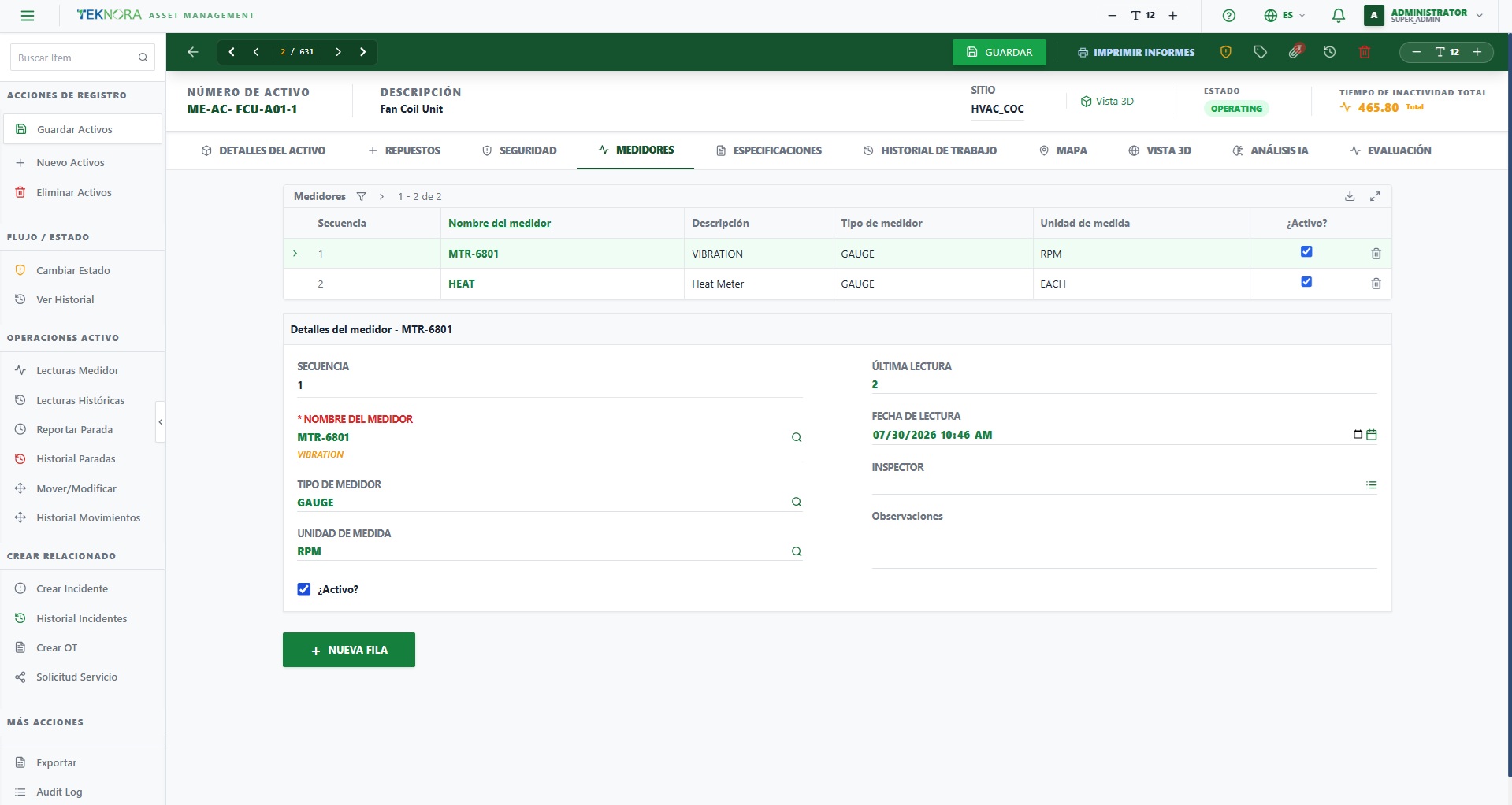The image size is (1512, 805).
Task: Delete MTR-6801 meter row
Action: click(x=1376, y=254)
